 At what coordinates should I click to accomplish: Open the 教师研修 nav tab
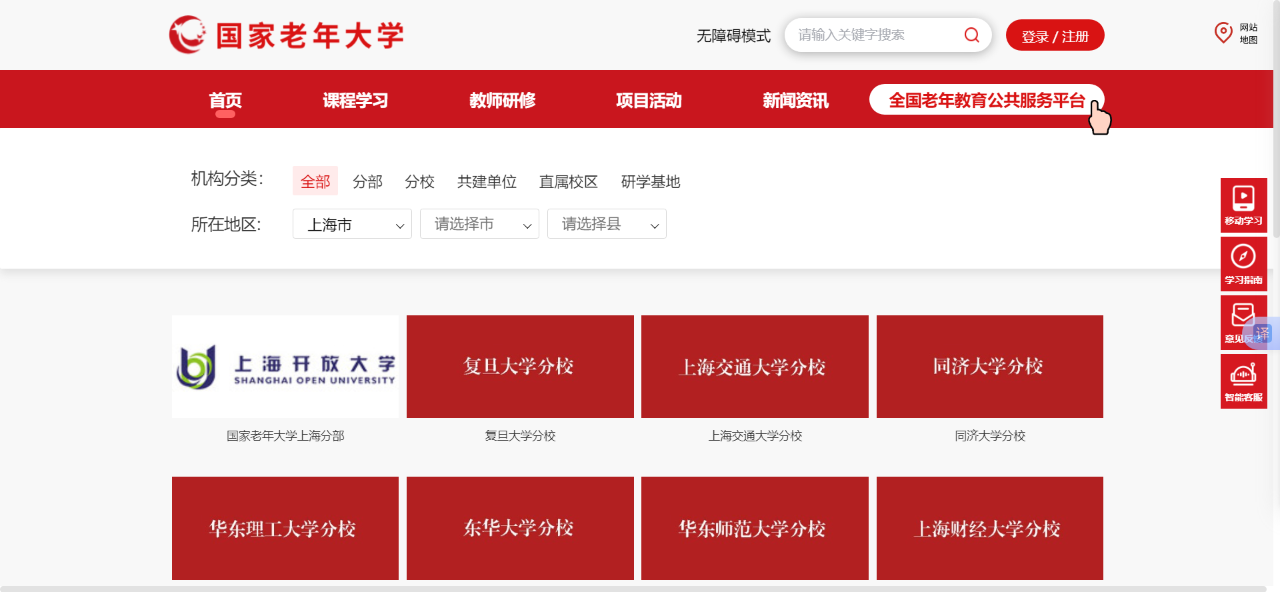tap(502, 100)
